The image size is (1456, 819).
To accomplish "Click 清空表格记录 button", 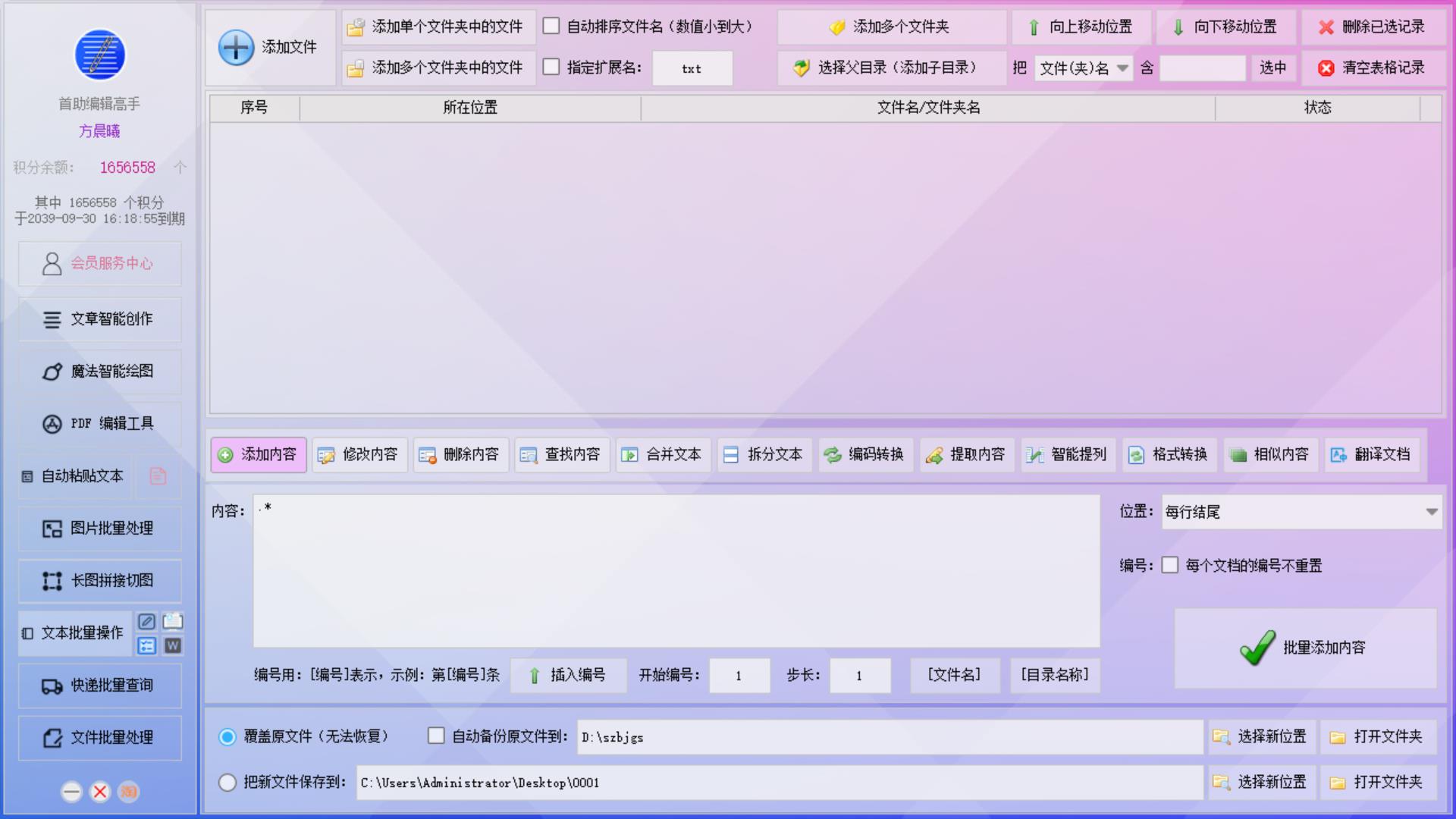I will pyautogui.click(x=1373, y=68).
